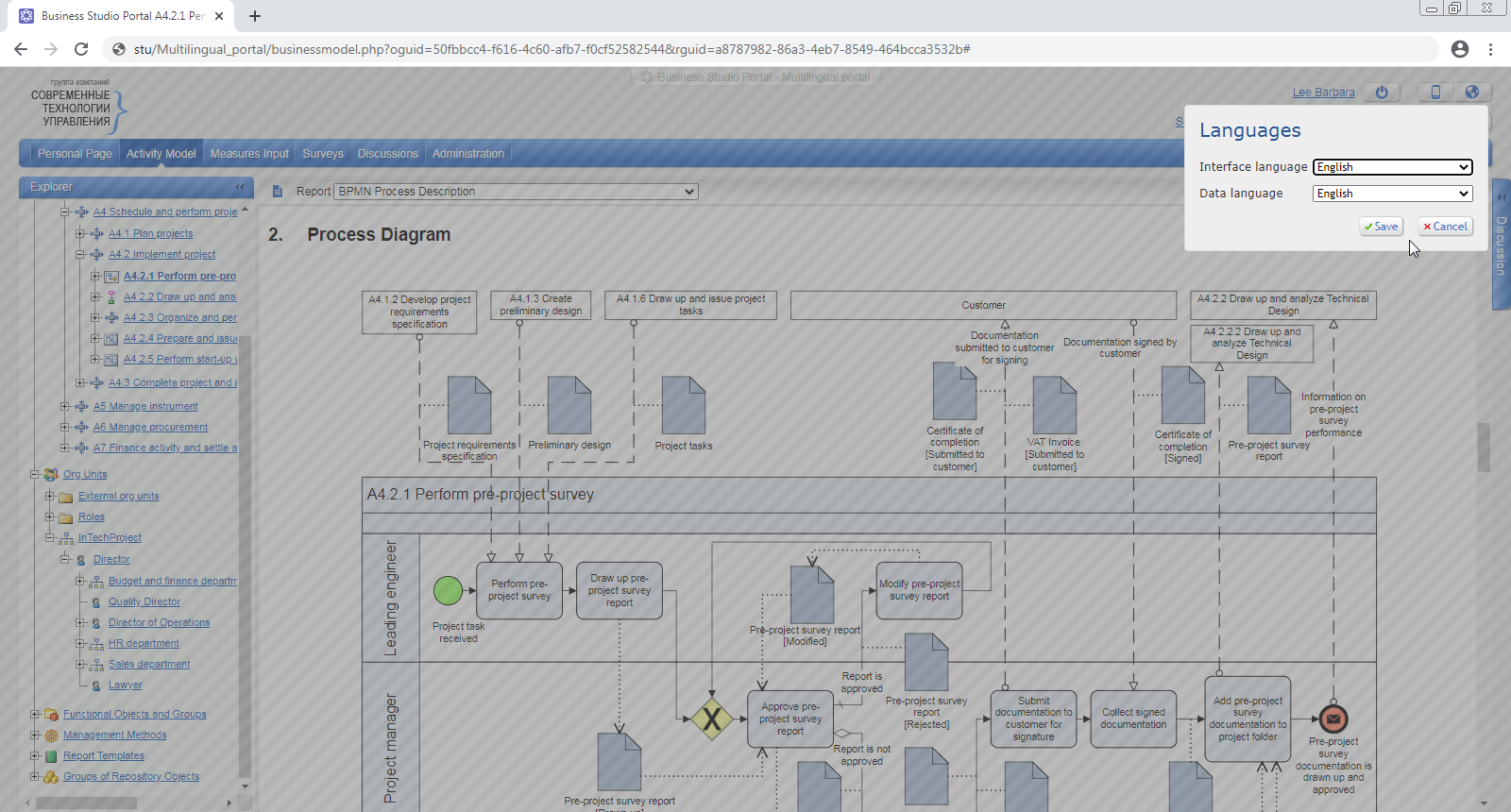The height and width of the screenshot is (812, 1511).
Task: Switch to the Measures Input tab
Action: pos(249,154)
